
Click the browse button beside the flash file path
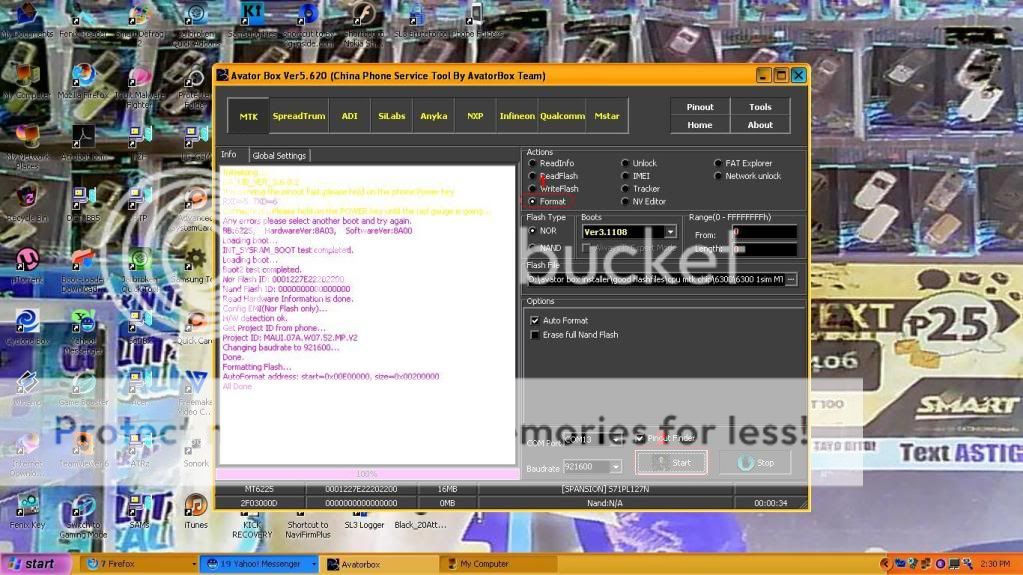pos(791,280)
